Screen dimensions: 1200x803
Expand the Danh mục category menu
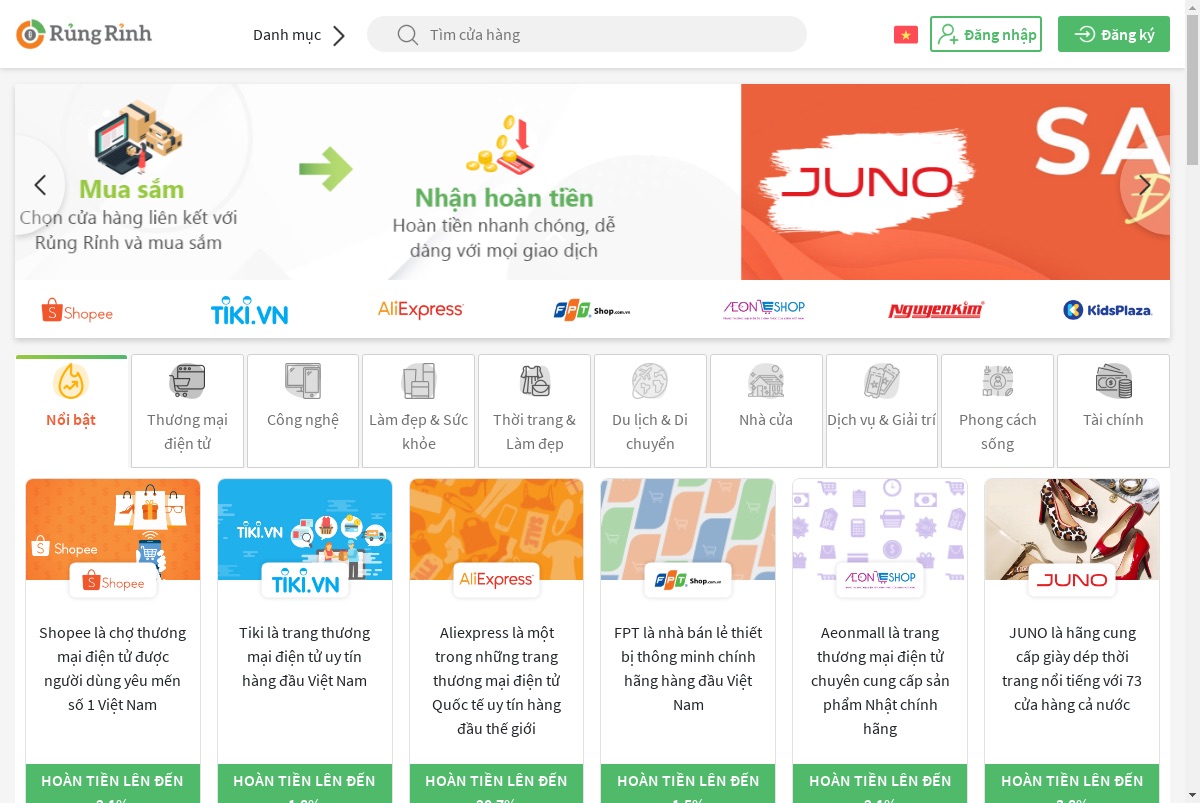click(x=299, y=35)
